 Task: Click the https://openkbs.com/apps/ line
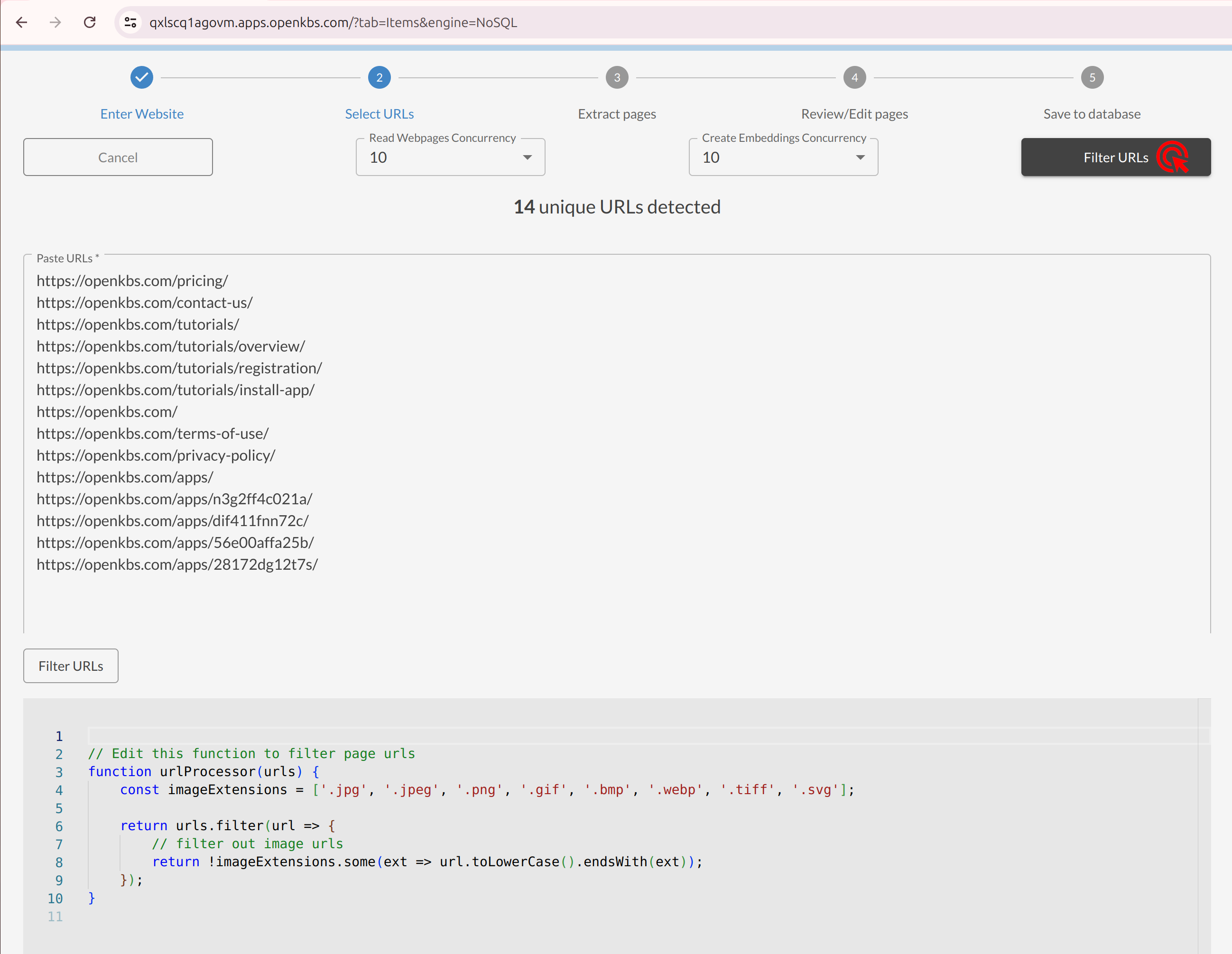pos(125,477)
